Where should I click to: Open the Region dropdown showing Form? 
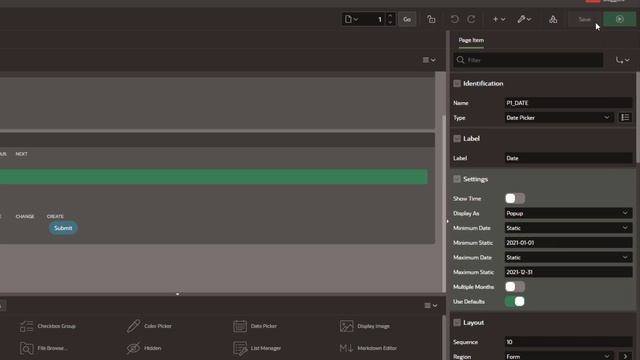point(559,356)
